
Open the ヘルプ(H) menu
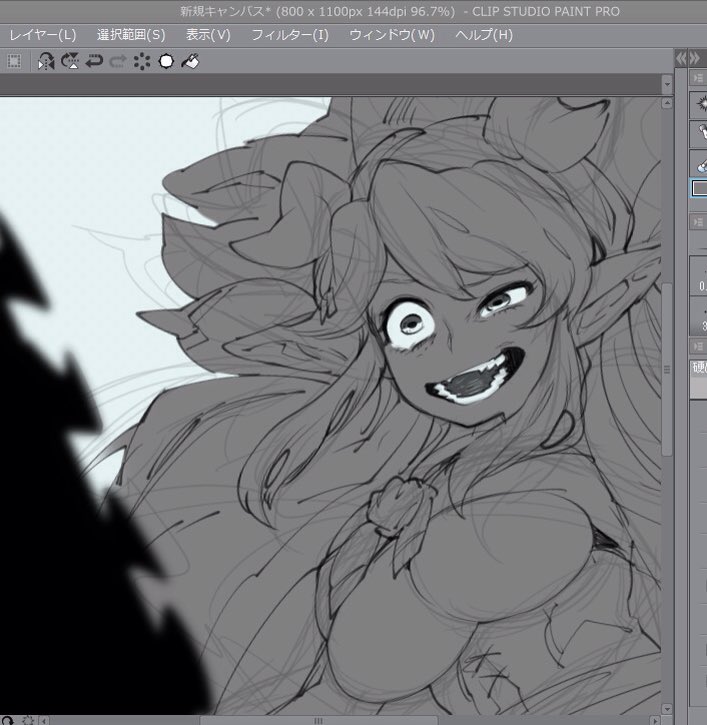484,35
